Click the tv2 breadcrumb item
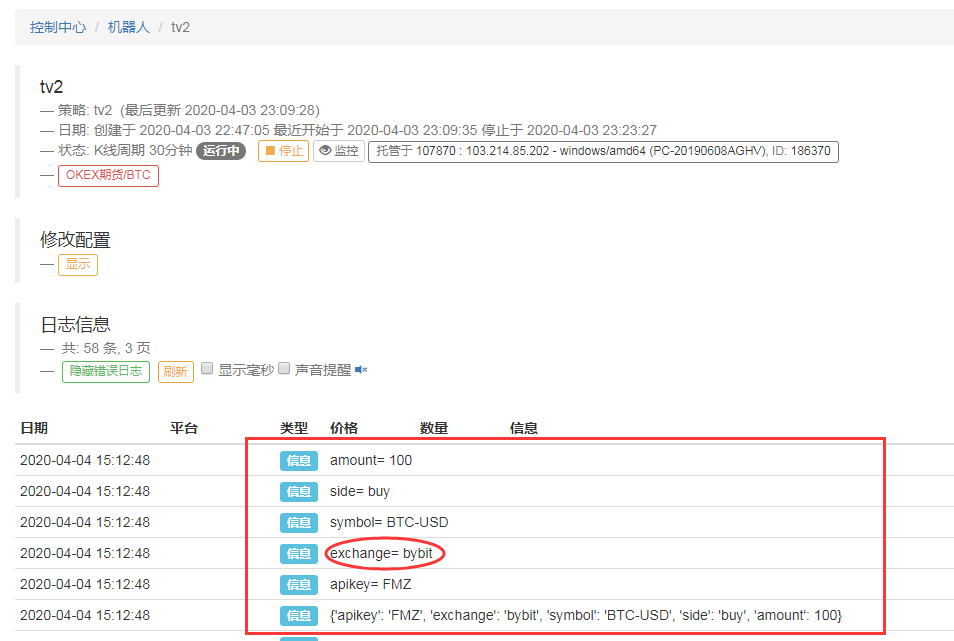954x641 pixels. click(180, 27)
